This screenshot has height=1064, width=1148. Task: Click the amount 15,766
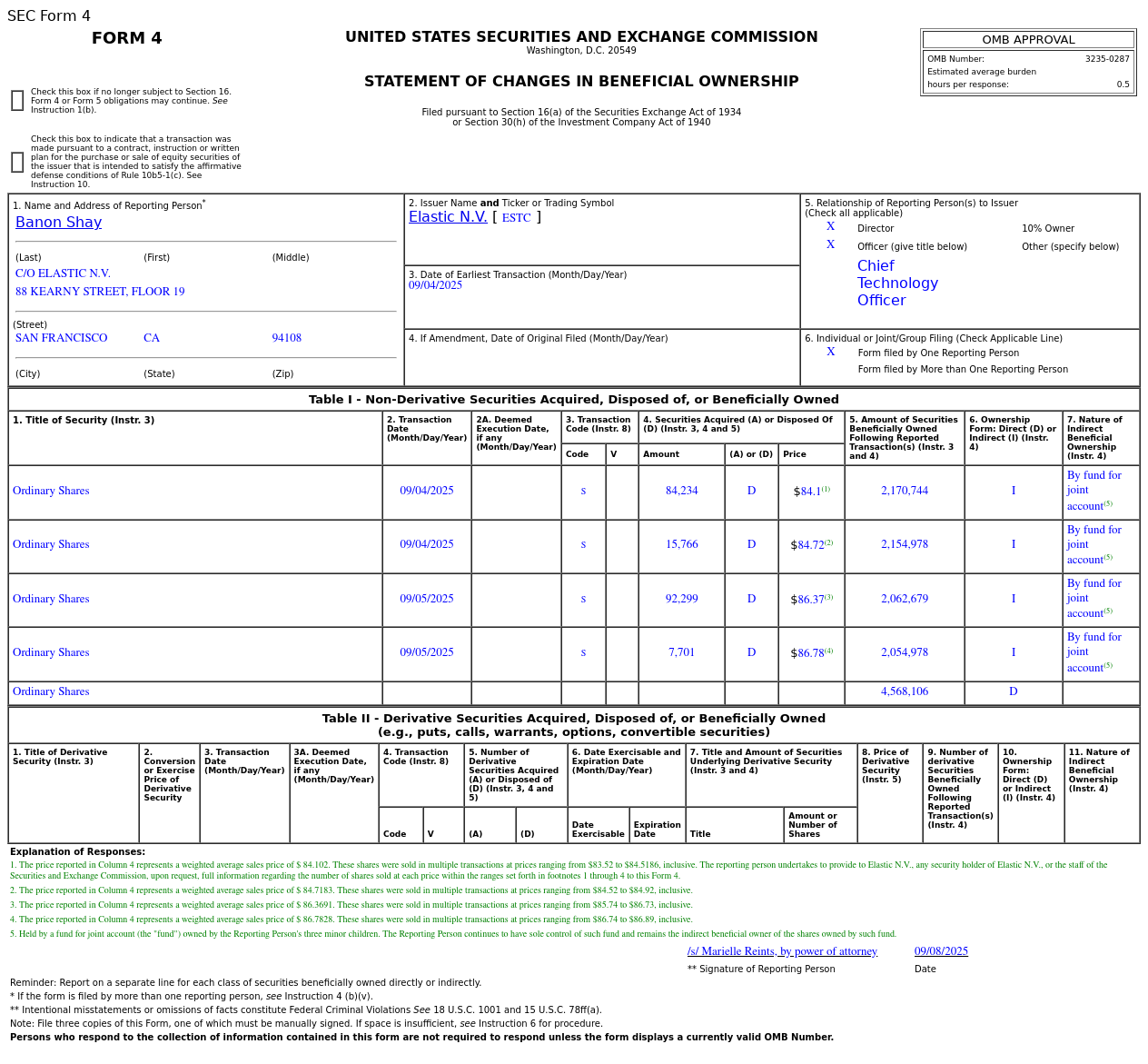[681, 544]
